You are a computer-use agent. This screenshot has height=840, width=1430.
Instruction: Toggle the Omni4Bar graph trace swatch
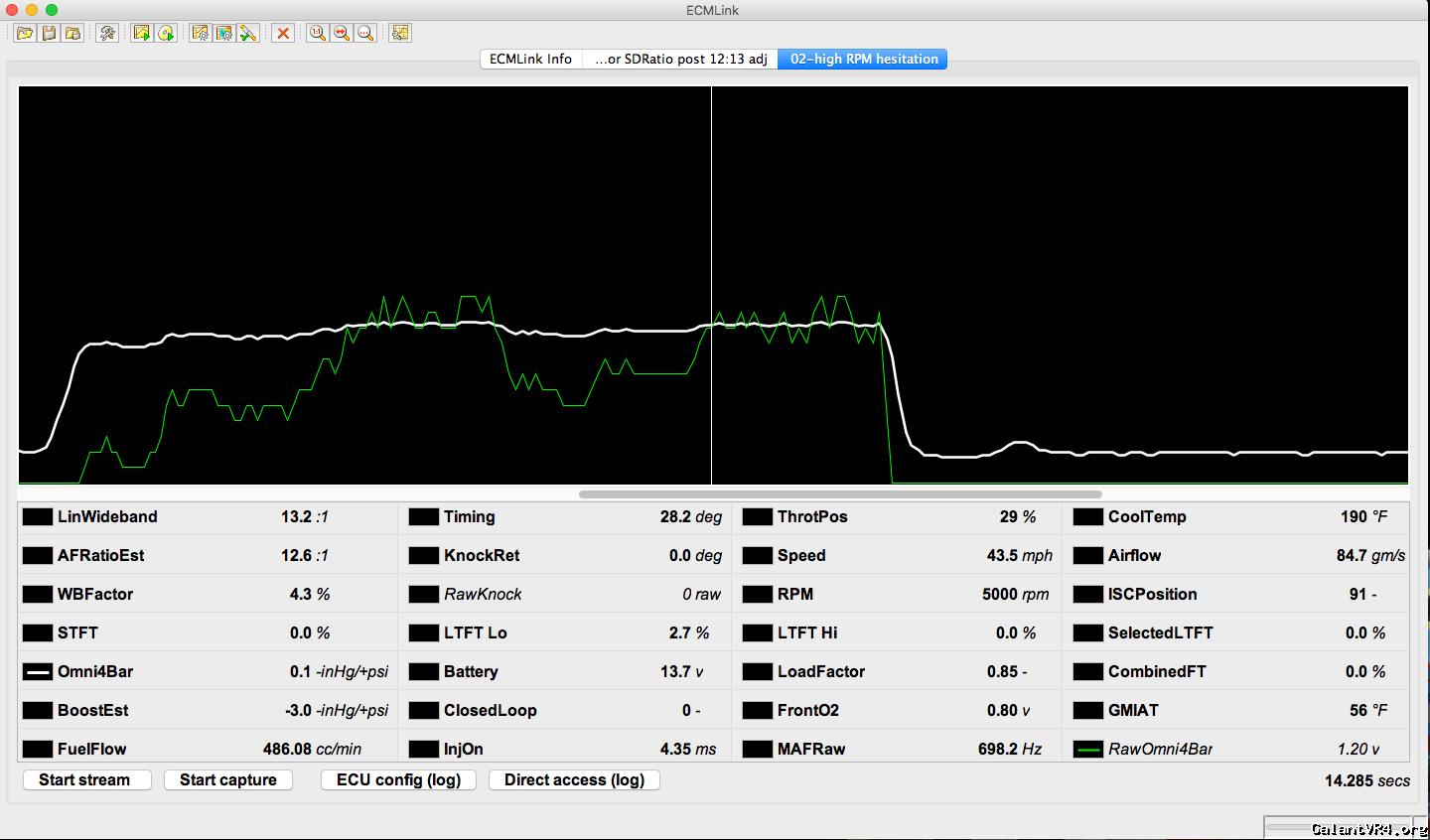(38, 672)
